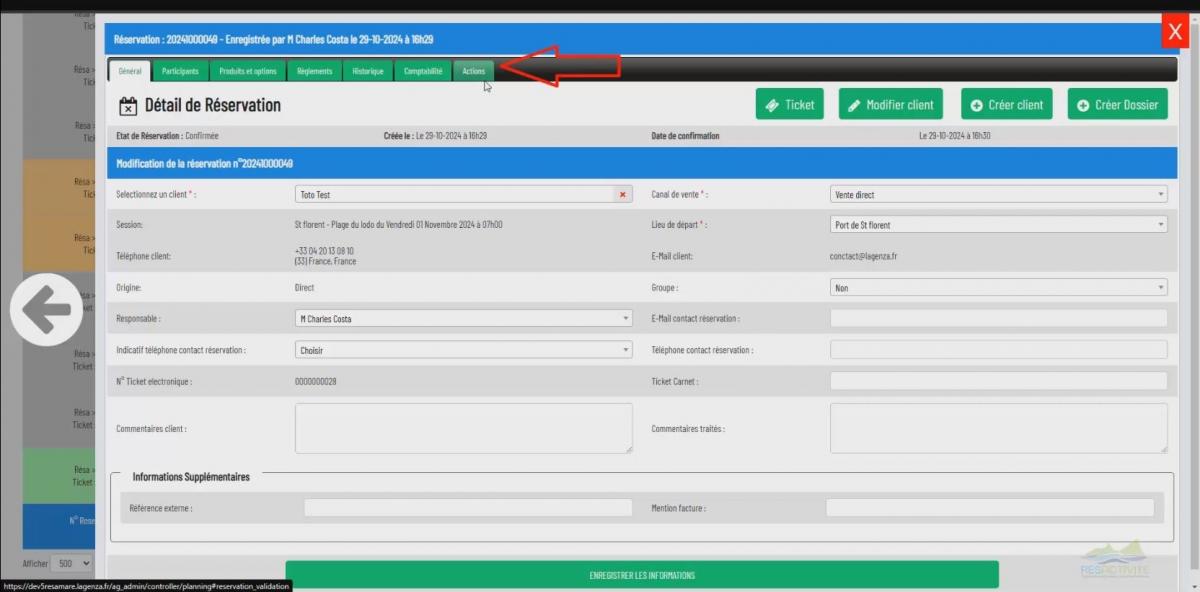Viewport: 1200px width, 592px height.
Task: Open the Général tab
Action: [x=130, y=71]
